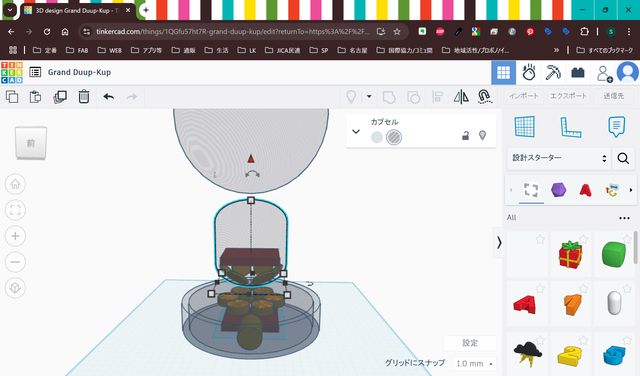640x376 pixels.
Task: Select the red letter A category
Action: 585,190
